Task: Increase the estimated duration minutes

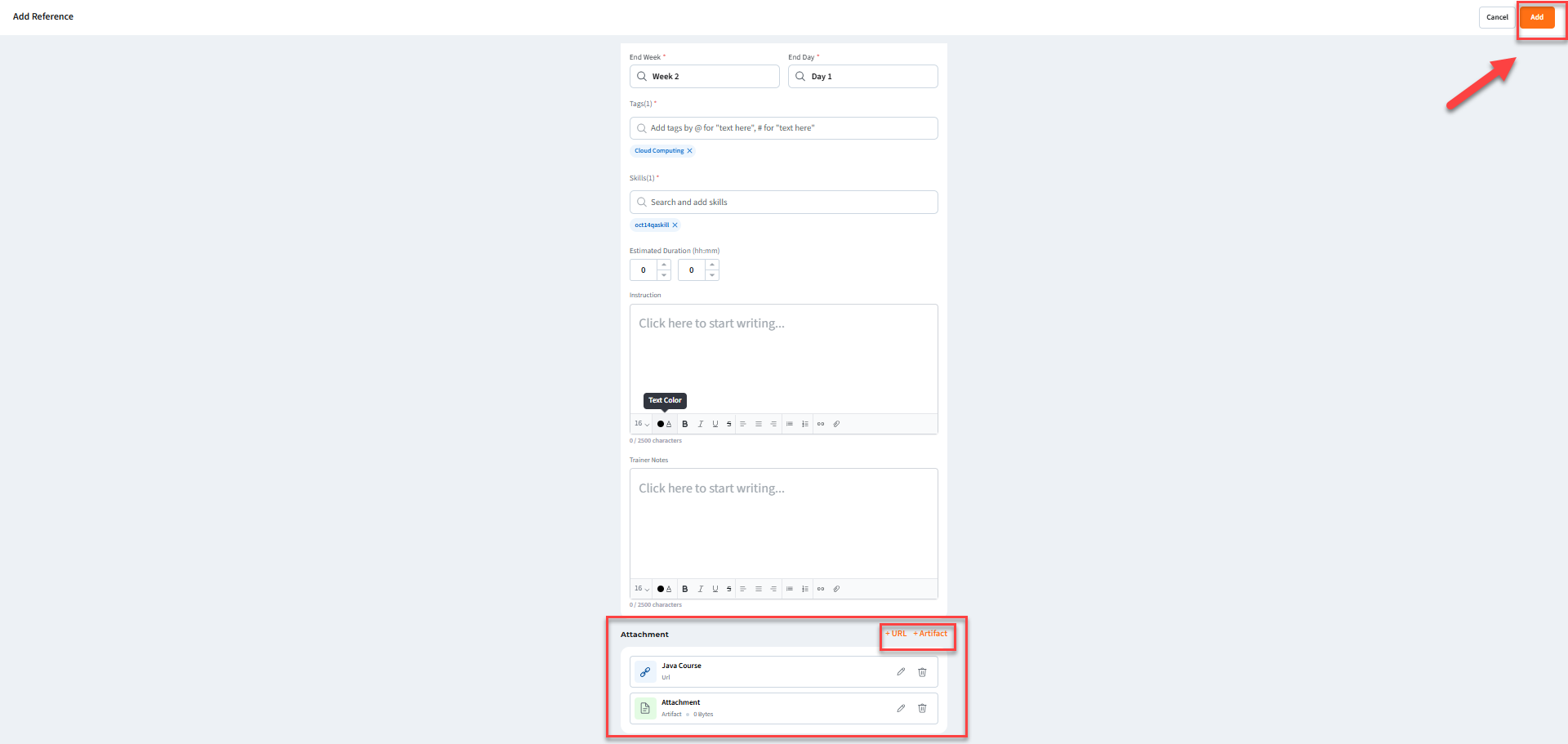Action: click(x=712, y=265)
